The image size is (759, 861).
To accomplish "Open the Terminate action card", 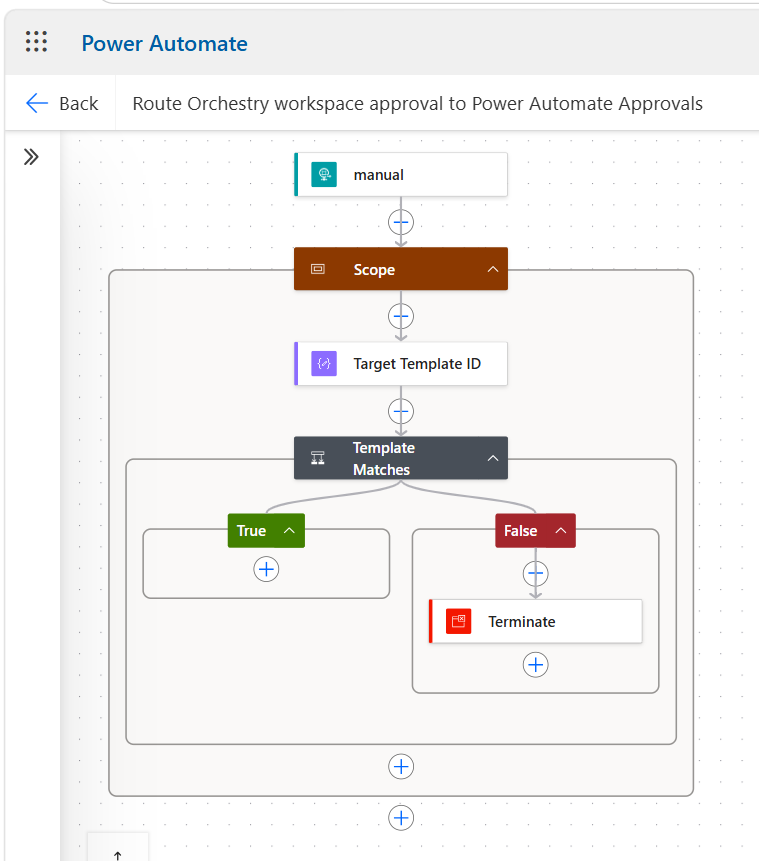I will click(535, 622).
